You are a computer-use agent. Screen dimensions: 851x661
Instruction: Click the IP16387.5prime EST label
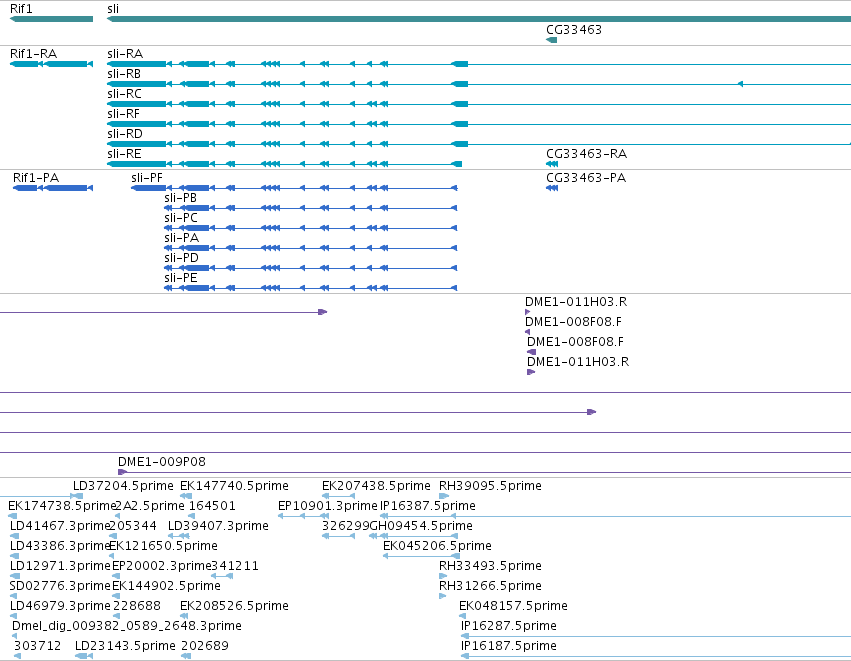pyautogui.click(x=428, y=506)
